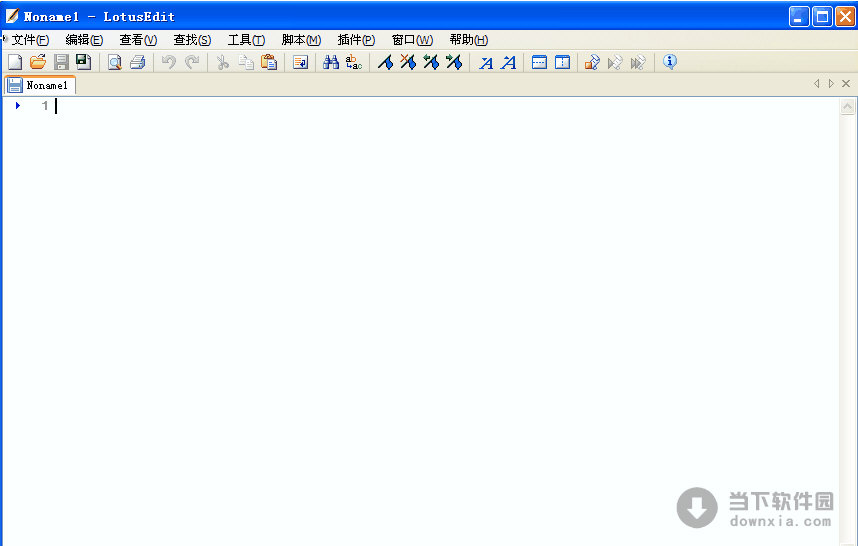Click the Save All dark floppy icon
Viewport: 858px width, 546px height.
[x=83, y=62]
